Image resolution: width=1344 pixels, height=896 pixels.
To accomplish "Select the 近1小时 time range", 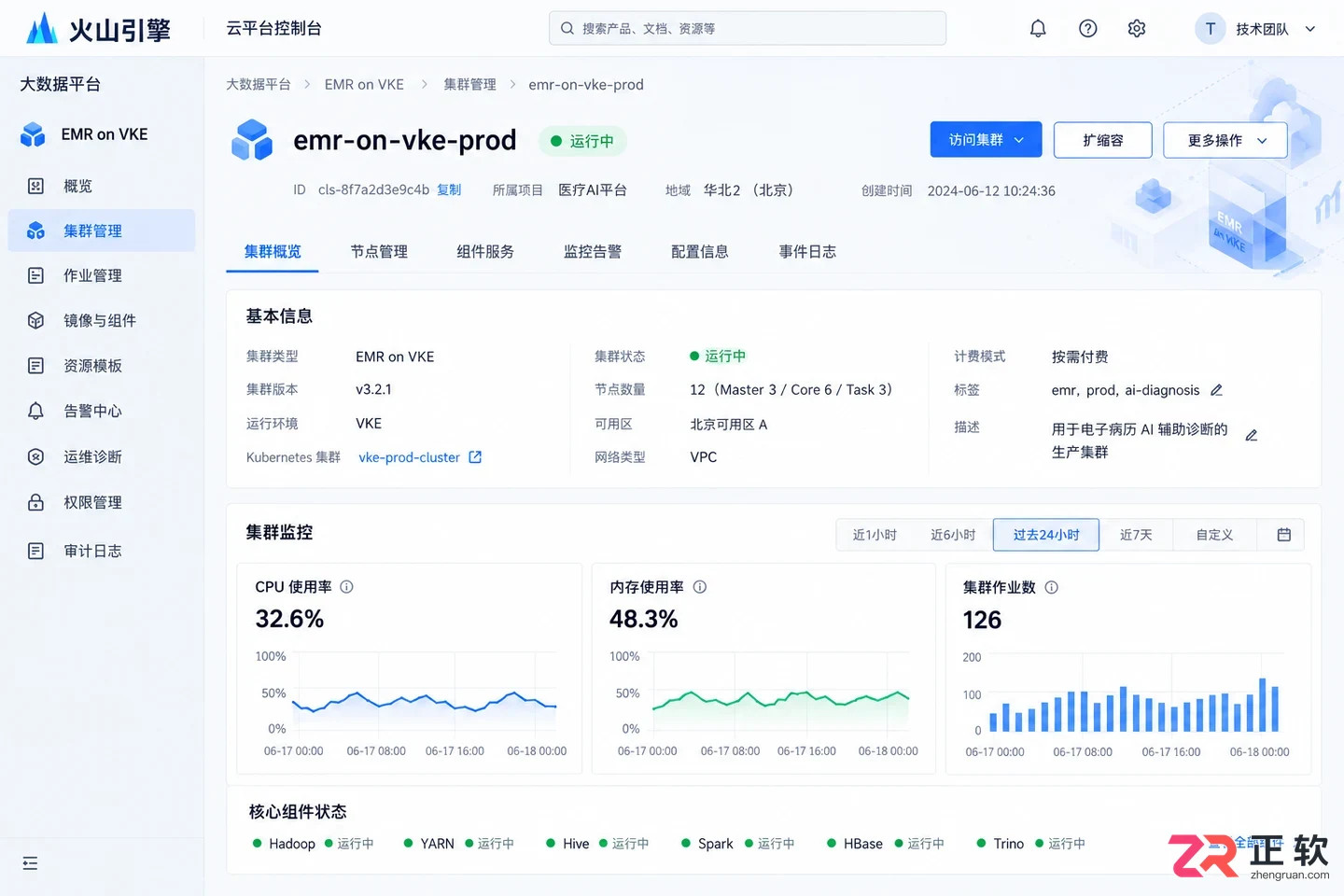I will (x=875, y=535).
